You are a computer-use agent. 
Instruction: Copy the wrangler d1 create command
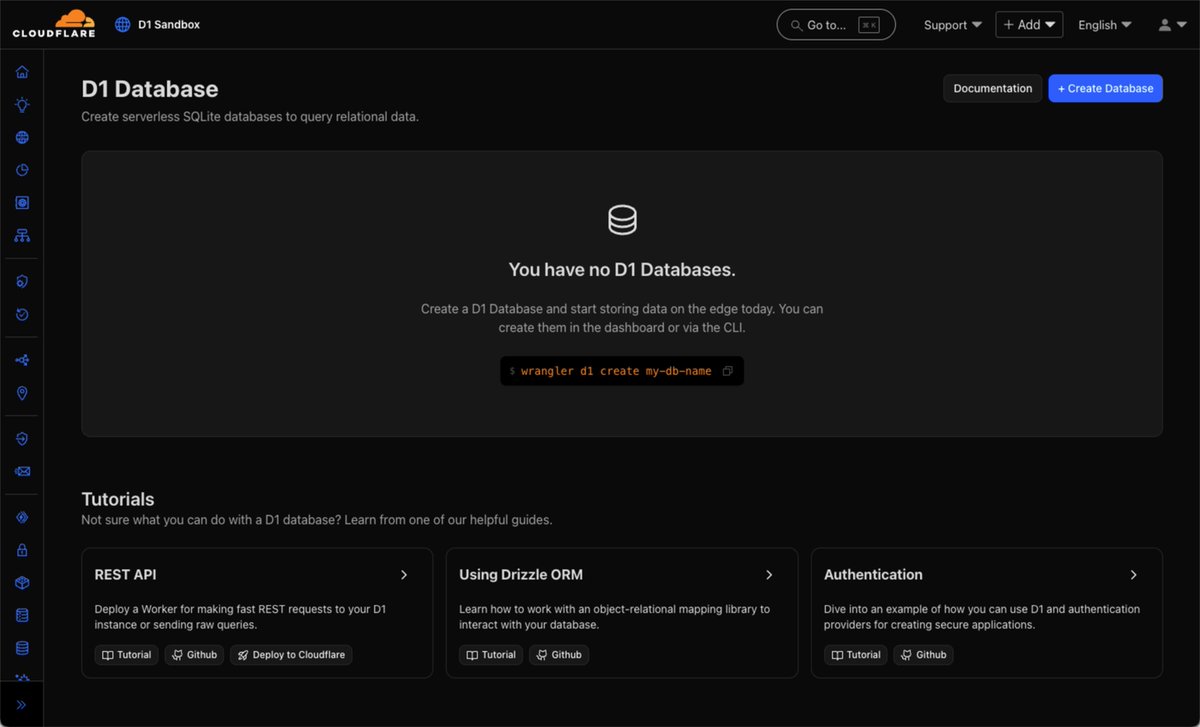(727, 371)
